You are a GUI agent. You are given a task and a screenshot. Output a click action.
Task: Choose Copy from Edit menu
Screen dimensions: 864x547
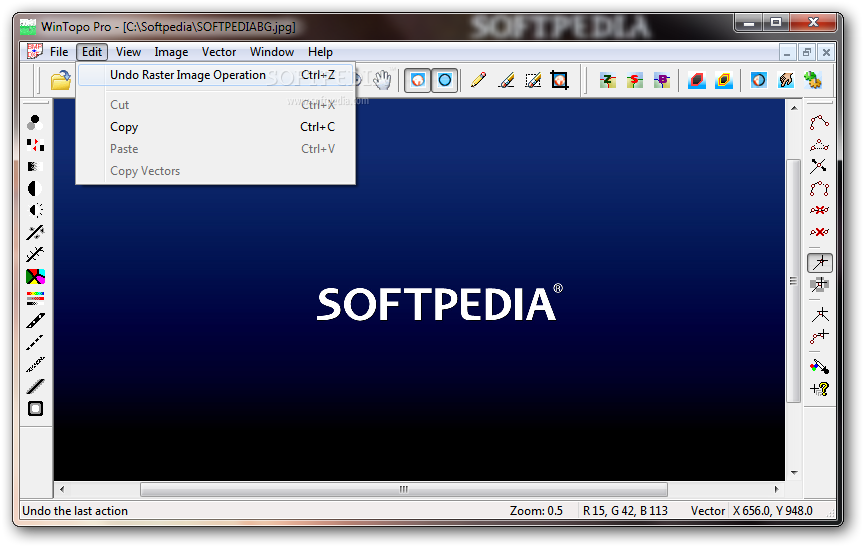click(215, 127)
